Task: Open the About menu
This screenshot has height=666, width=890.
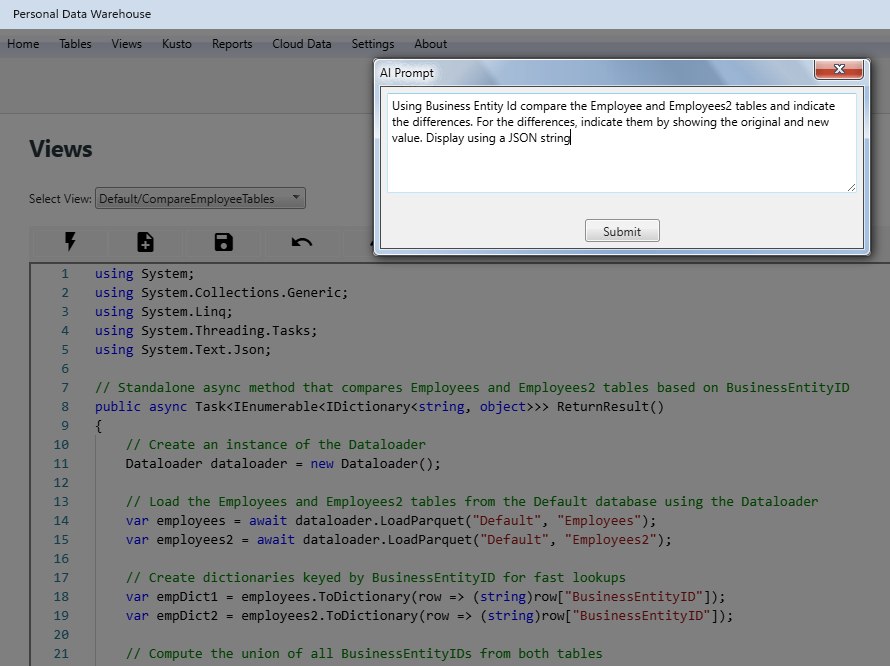Action: click(x=431, y=44)
